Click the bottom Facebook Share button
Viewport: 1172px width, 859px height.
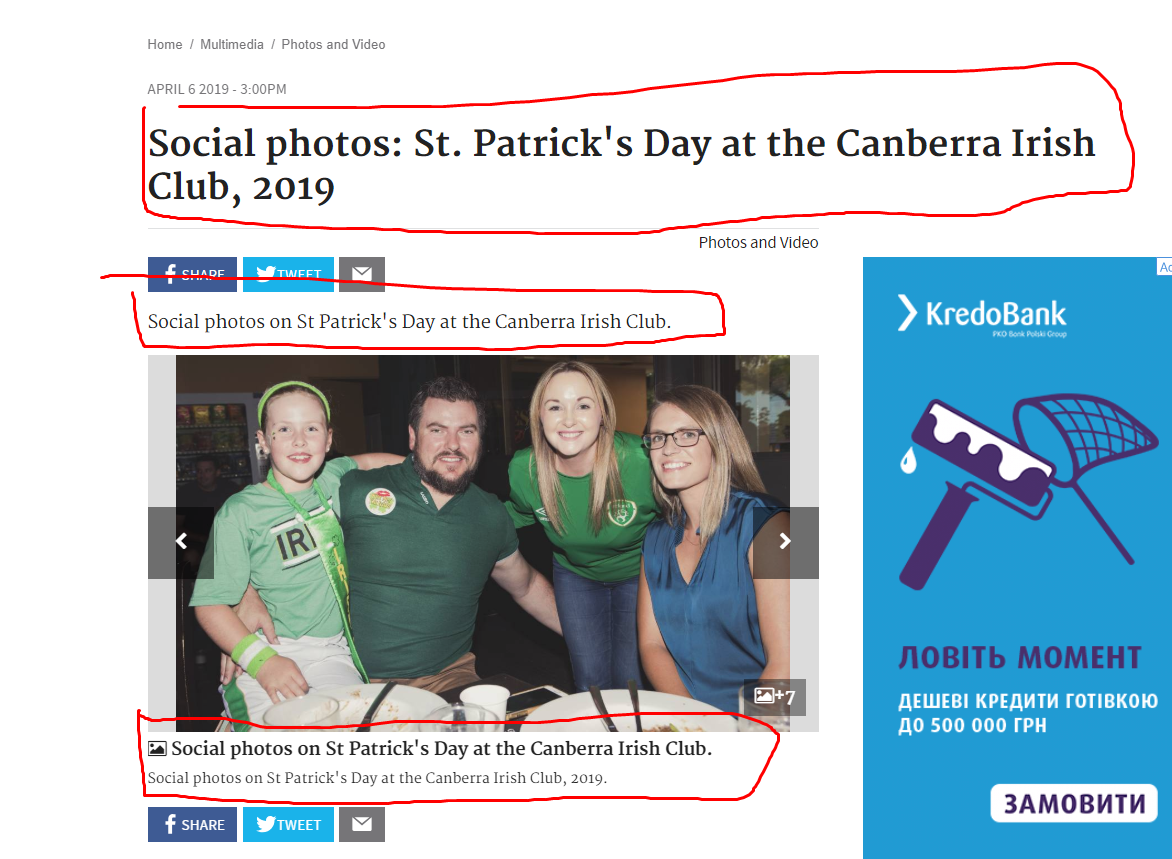[192, 824]
